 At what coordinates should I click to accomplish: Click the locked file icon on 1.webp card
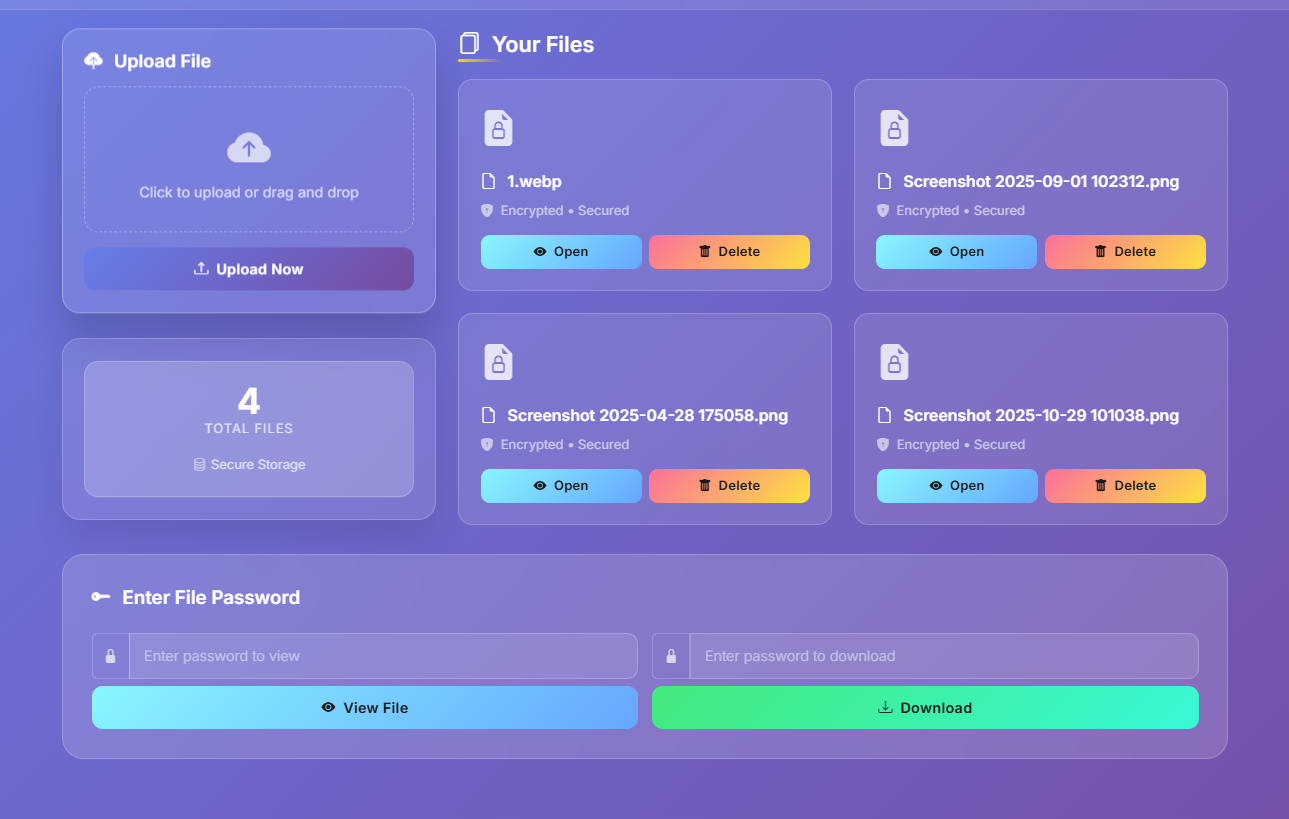tap(498, 128)
